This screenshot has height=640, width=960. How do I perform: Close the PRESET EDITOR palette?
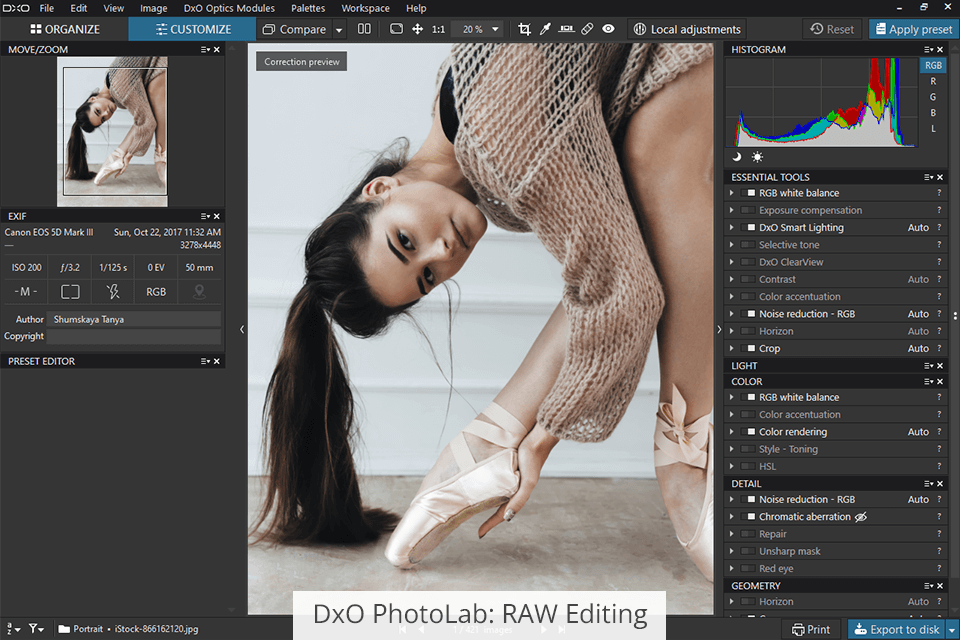(x=217, y=361)
